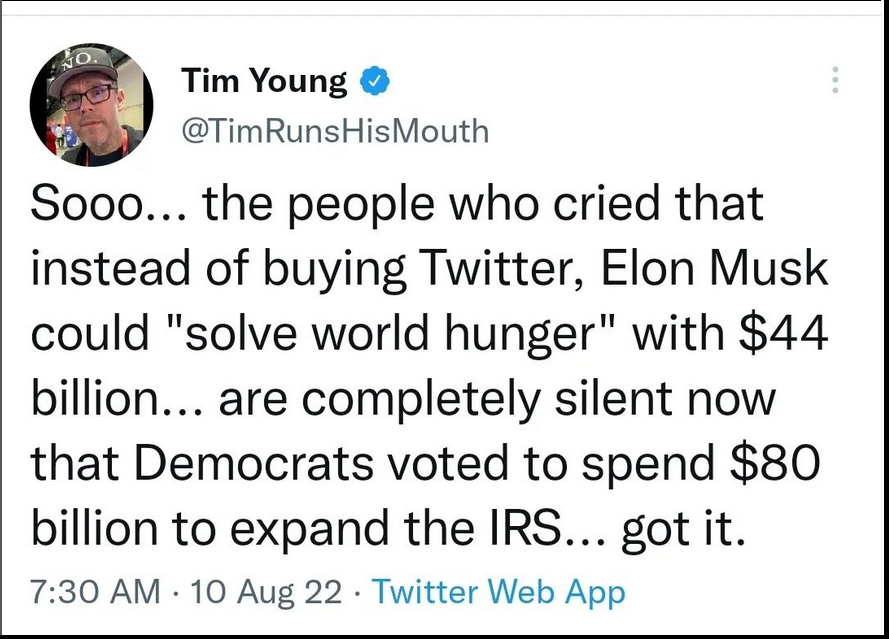Click the NO cap in the avatar photo
The width and height of the screenshot is (889, 639).
86,67
